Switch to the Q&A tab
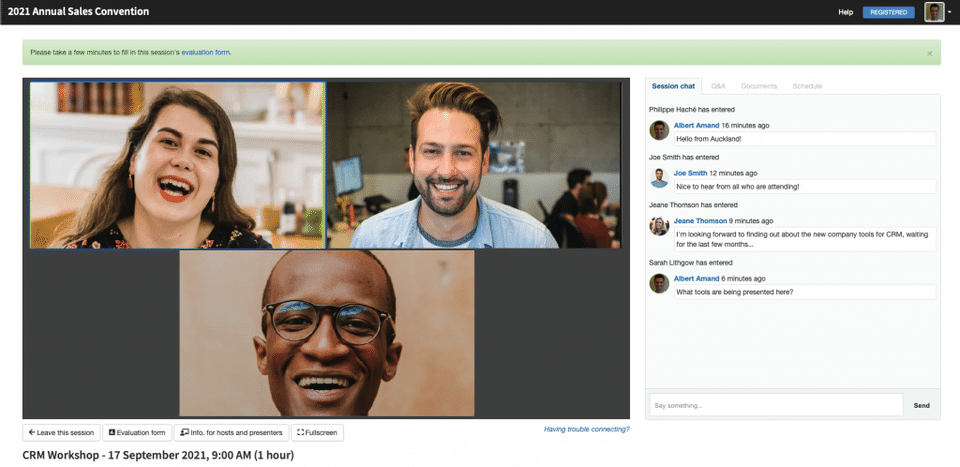Screen dimensions: 960x467 tap(718, 86)
